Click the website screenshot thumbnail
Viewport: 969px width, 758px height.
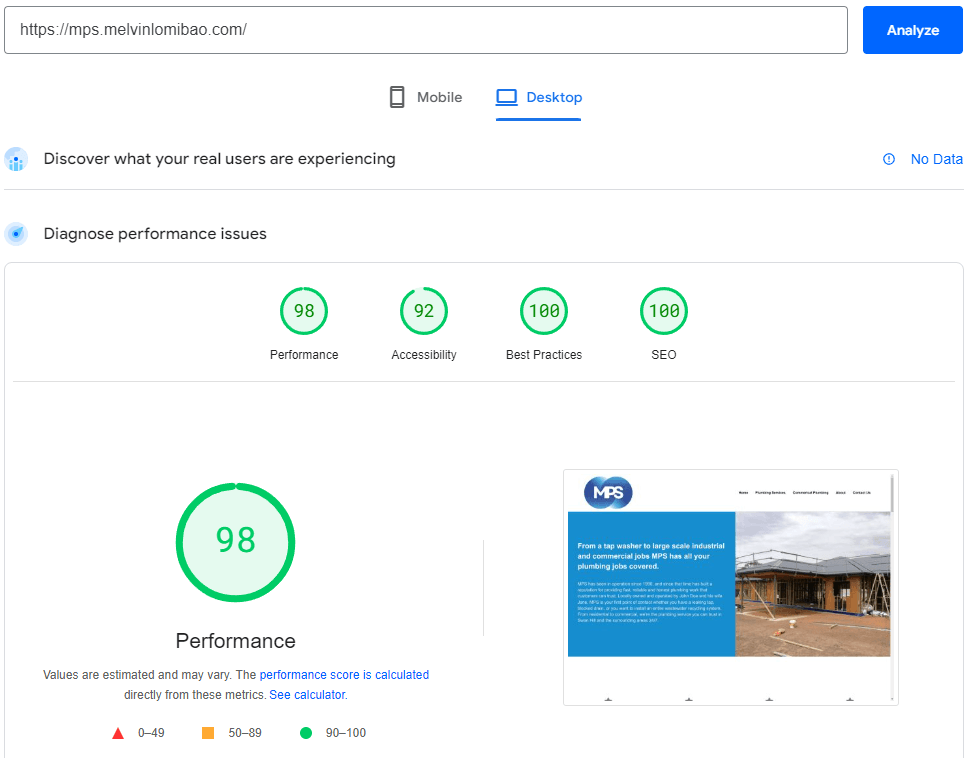click(730, 587)
